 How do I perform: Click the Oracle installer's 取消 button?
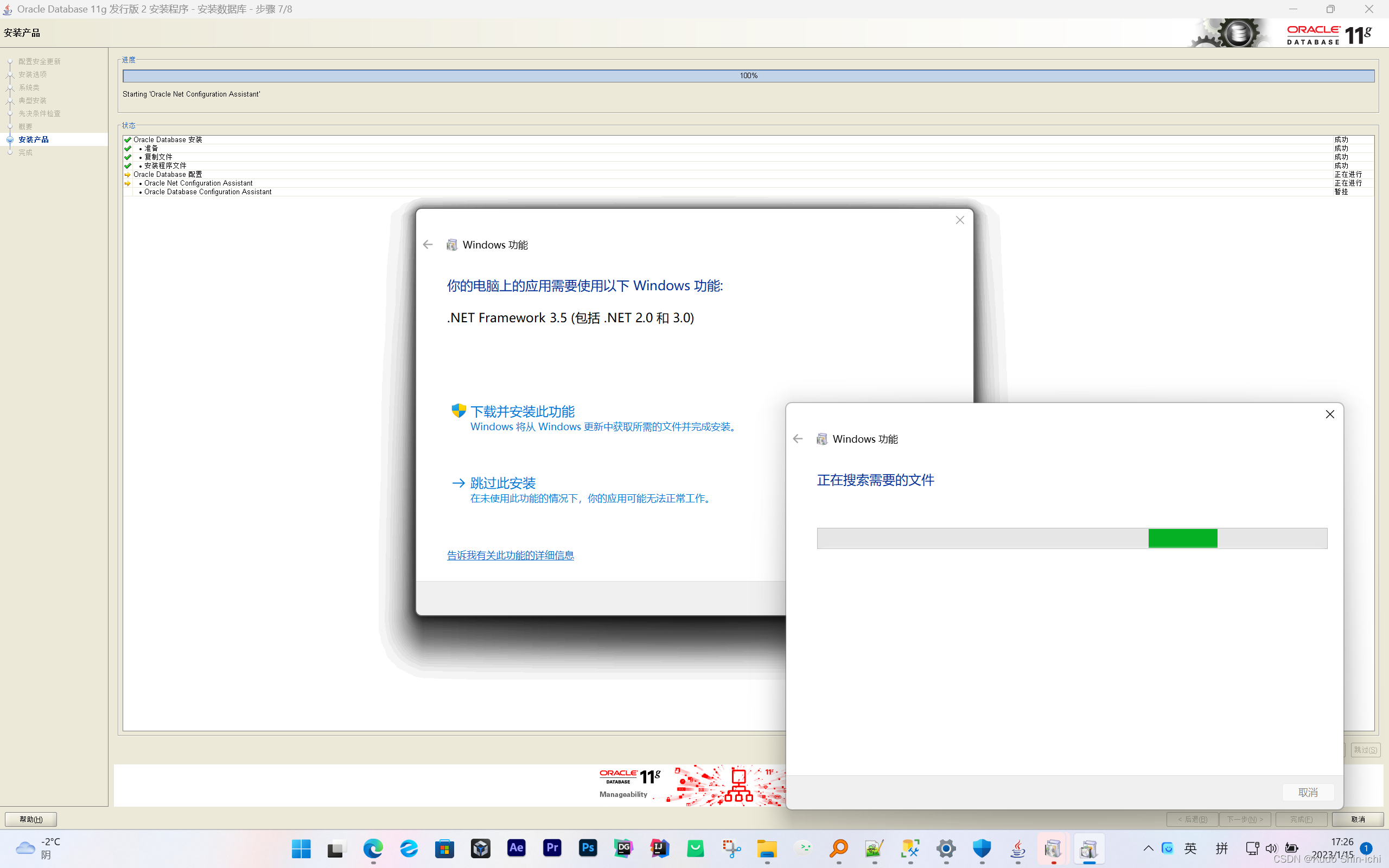click(1358, 819)
